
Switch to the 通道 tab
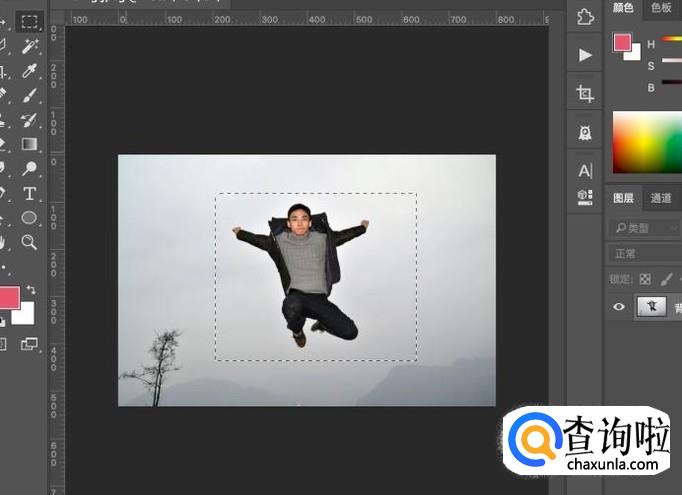tap(661, 198)
